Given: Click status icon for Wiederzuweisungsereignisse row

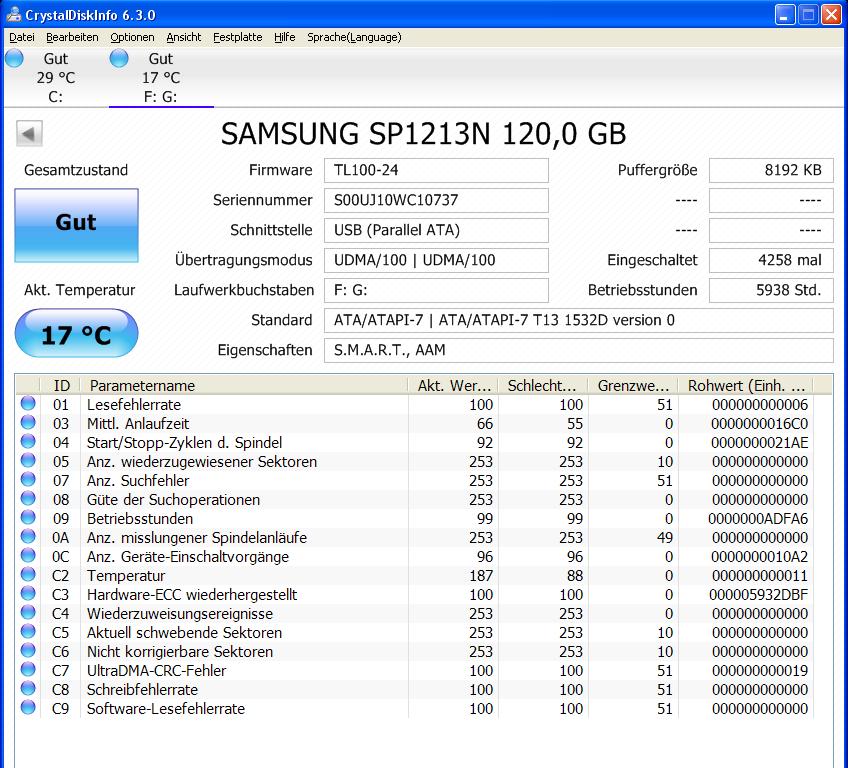Looking at the screenshot, I should [x=28, y=612].
